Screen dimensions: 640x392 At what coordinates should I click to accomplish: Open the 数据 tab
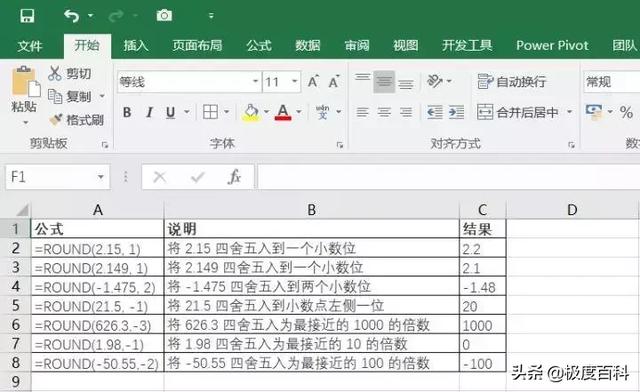tap(308, 45)
